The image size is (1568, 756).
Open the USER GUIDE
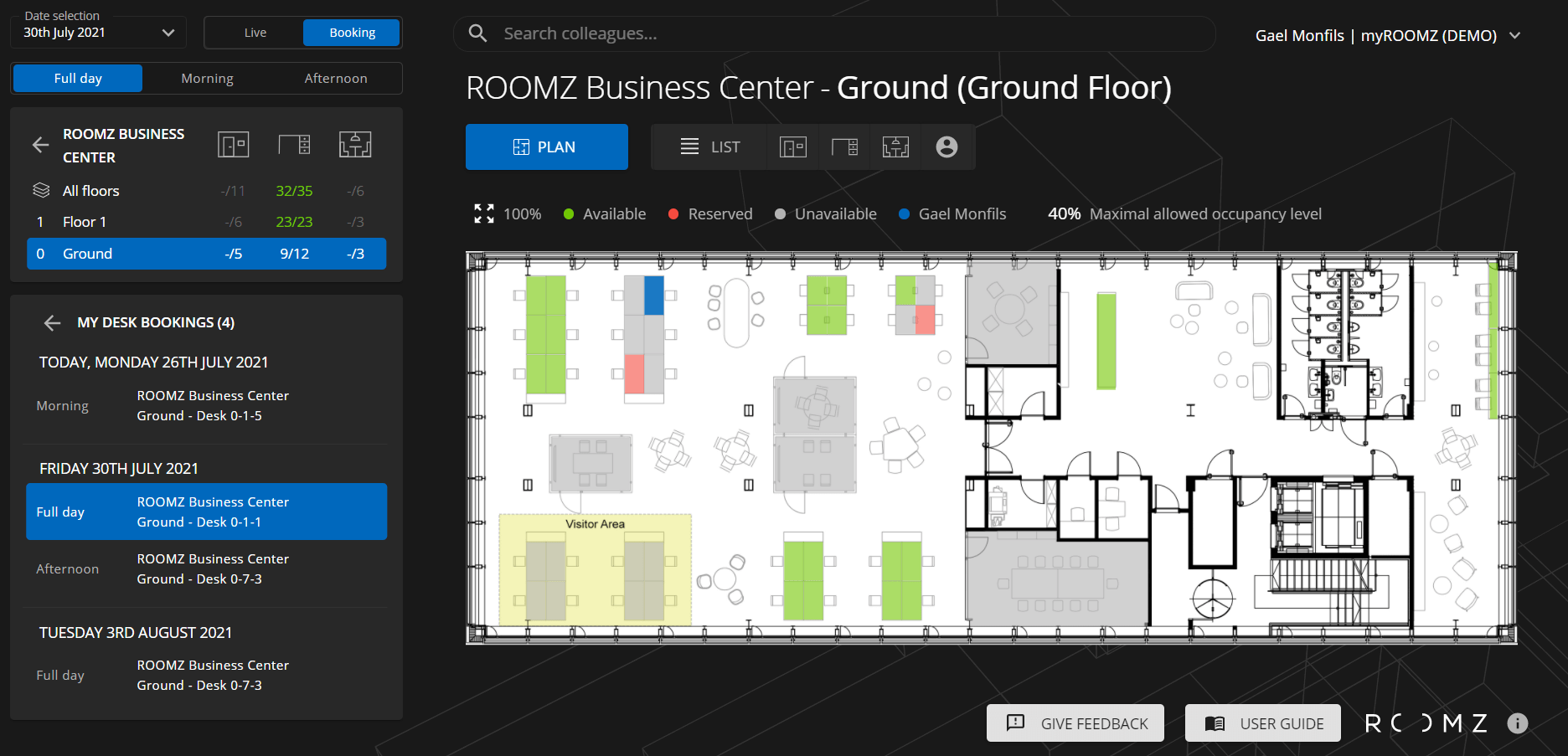coord(1262,723)
